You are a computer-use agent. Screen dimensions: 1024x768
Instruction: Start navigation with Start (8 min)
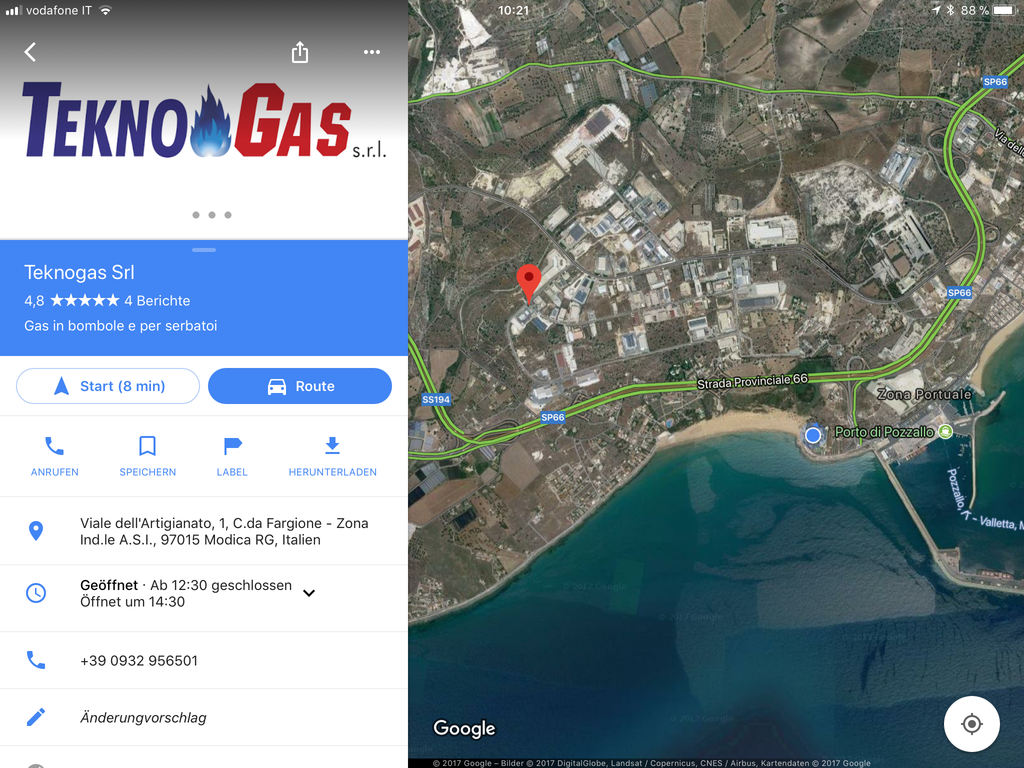coord(108,386)
